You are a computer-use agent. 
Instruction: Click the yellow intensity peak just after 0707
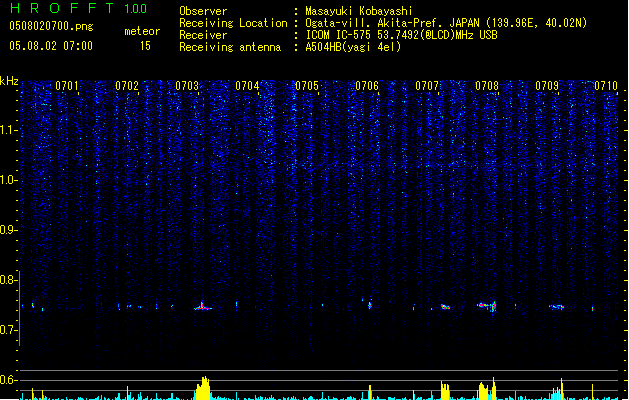(445, 390)
